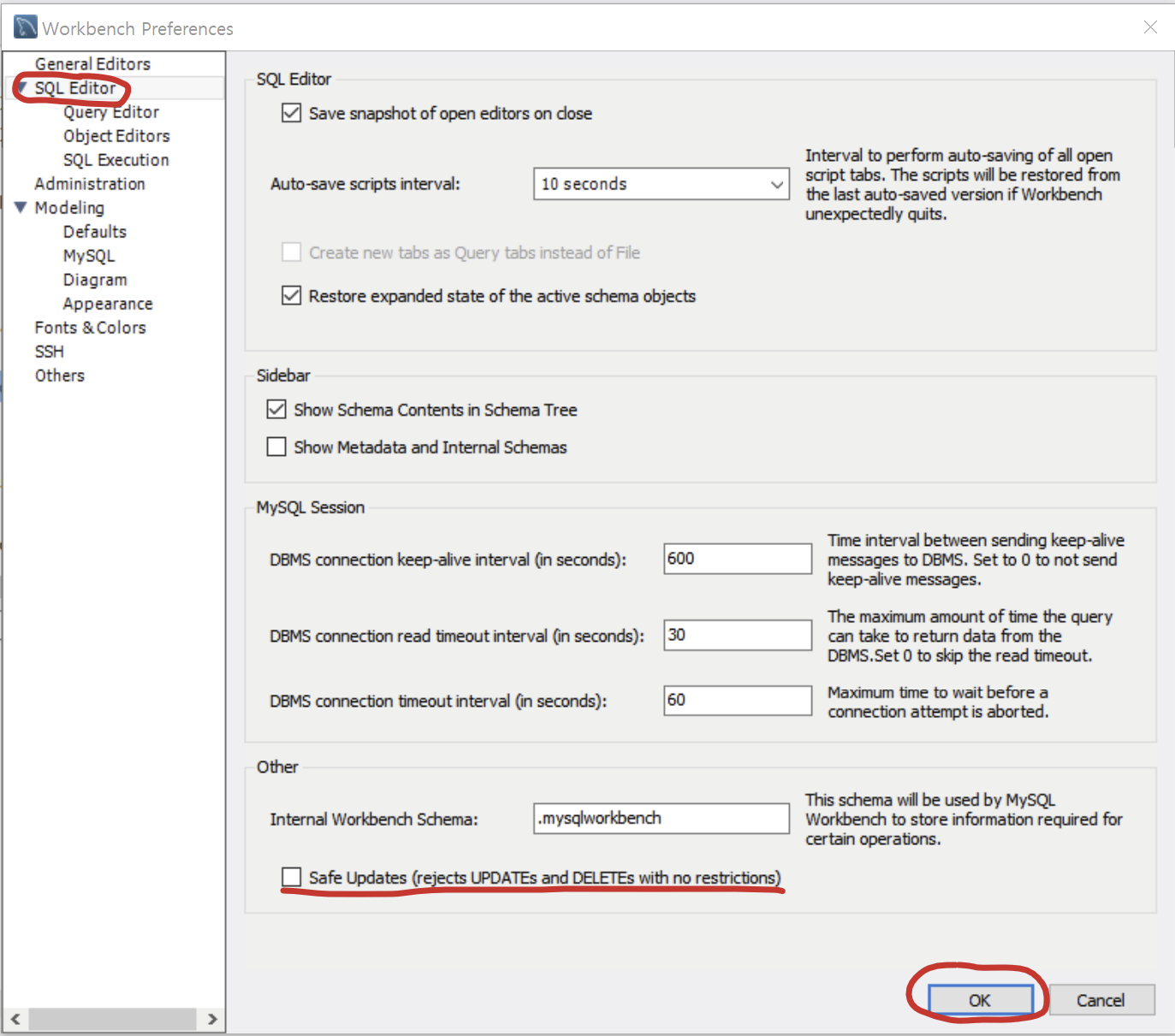Collapse the SQL Editor tree node
Viewport: 1175px width, 1036px height.
pyautogui.click(x=22, y=87)
